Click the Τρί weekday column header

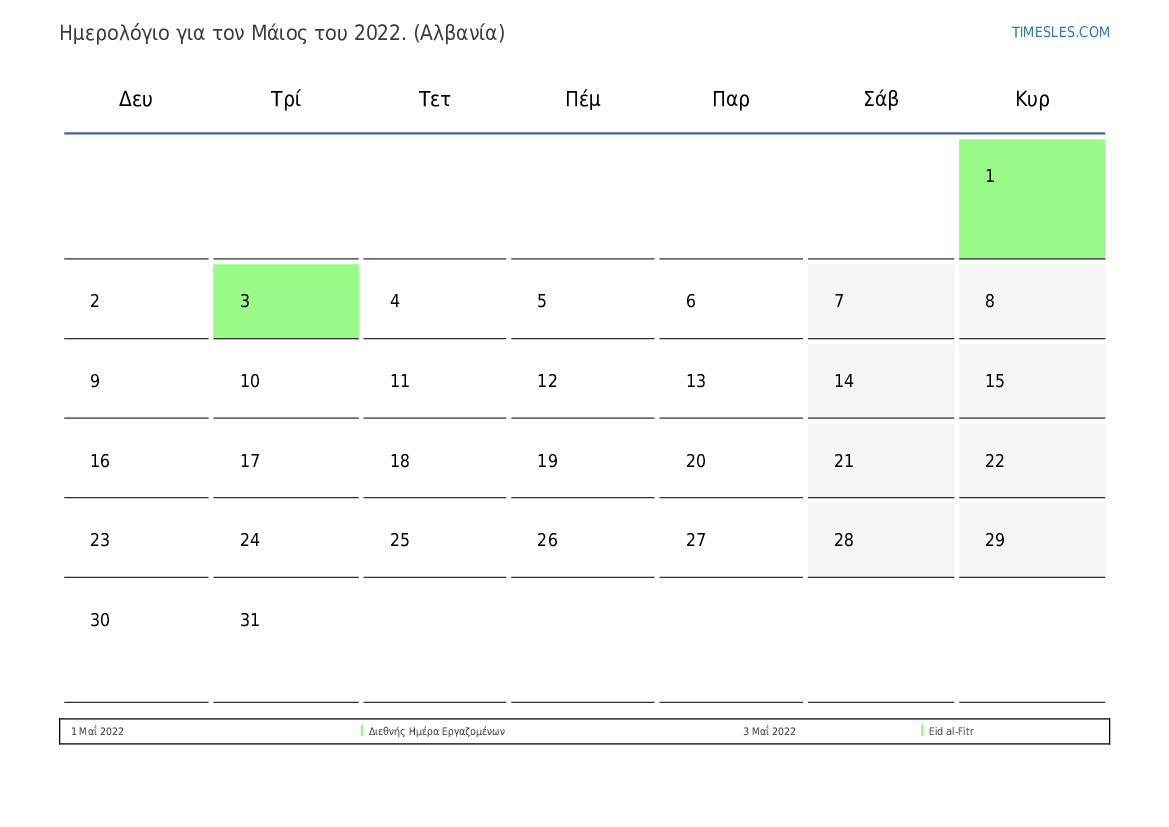pyautogui.click(x=286, y=99)
